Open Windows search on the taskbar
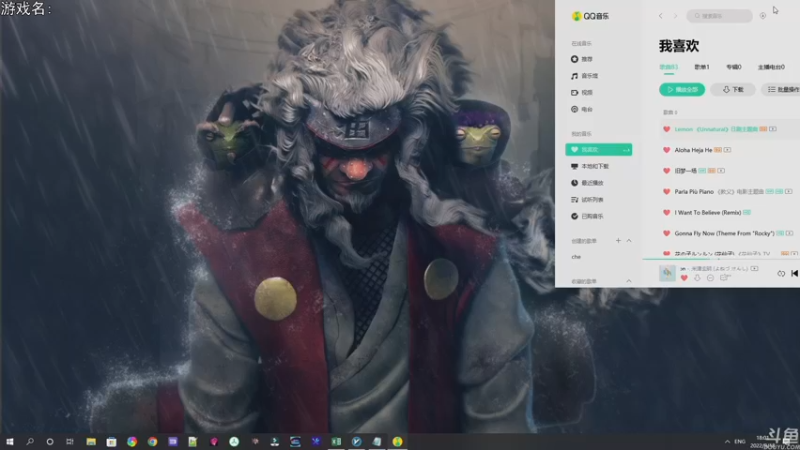This screenshot has height=450, width=800. [30, 441]
